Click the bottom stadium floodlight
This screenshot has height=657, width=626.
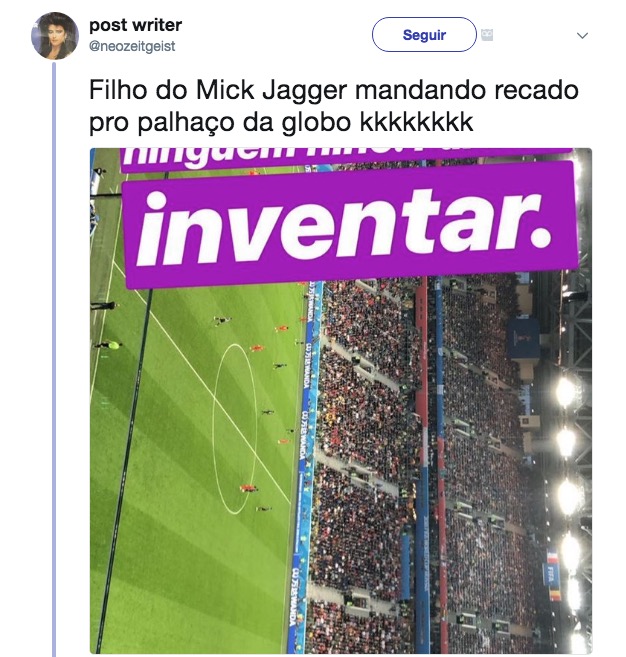pos(579,644)
